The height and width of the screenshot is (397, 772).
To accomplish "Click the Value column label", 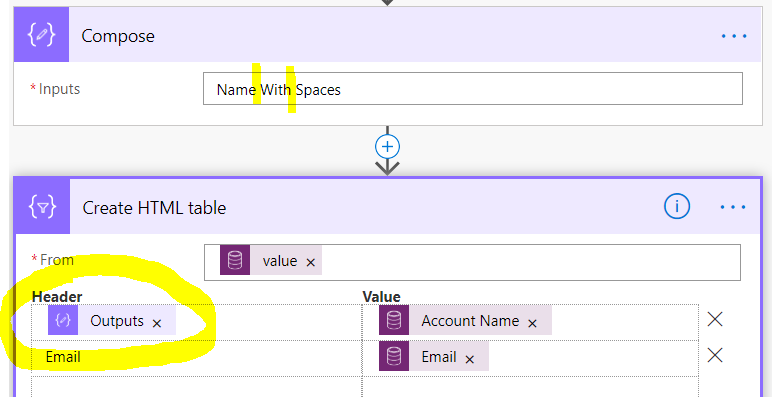I will click(382, 297).
